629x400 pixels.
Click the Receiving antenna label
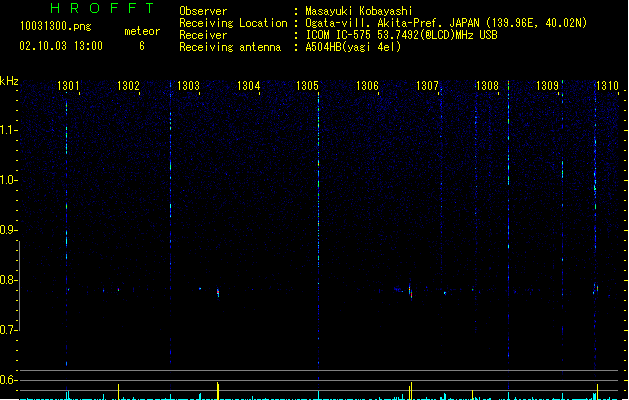(230, 47)
